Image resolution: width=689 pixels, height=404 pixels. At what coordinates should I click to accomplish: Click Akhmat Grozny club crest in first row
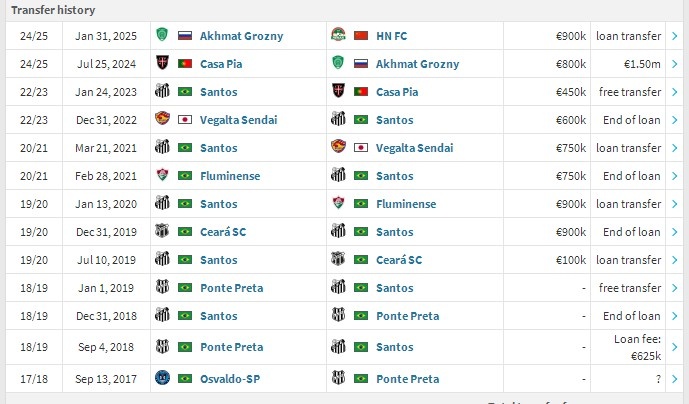(x=162, y=36)
